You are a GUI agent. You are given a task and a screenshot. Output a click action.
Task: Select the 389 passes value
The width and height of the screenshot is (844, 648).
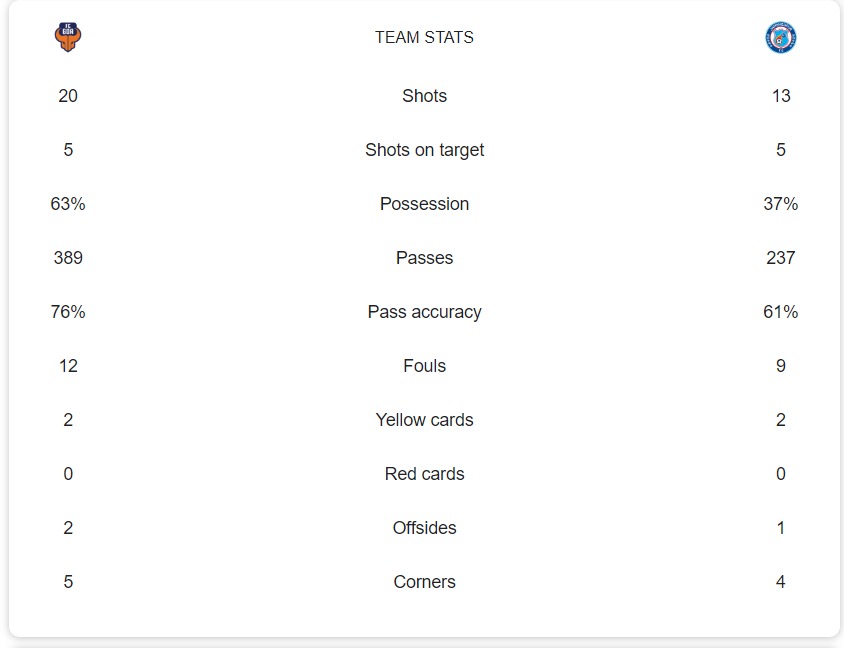coord(68,258)
